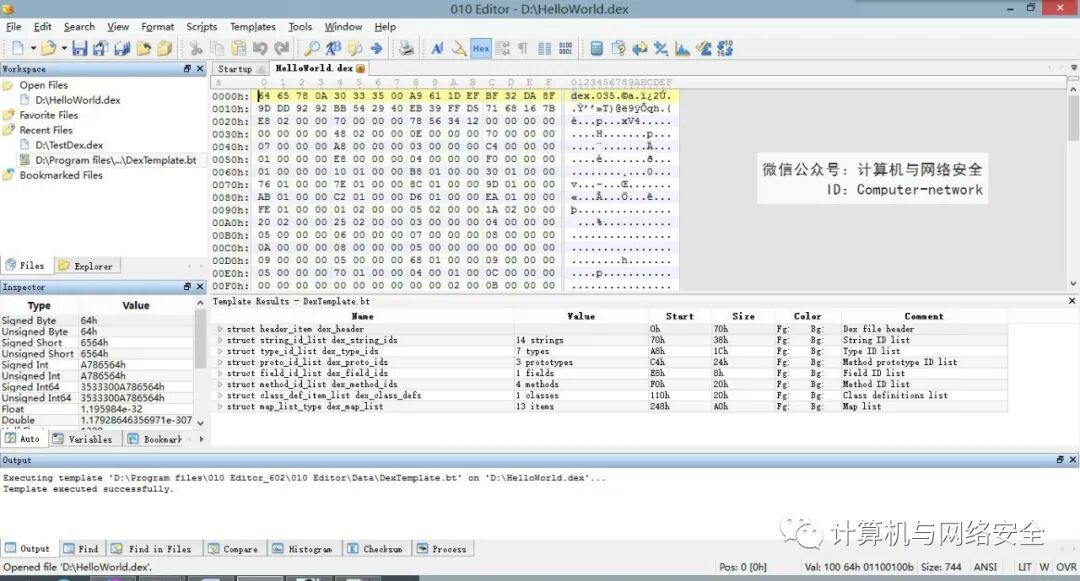Open the Scripts menu
This screenshot has height=581, width=1080.
tap(201, 26)
